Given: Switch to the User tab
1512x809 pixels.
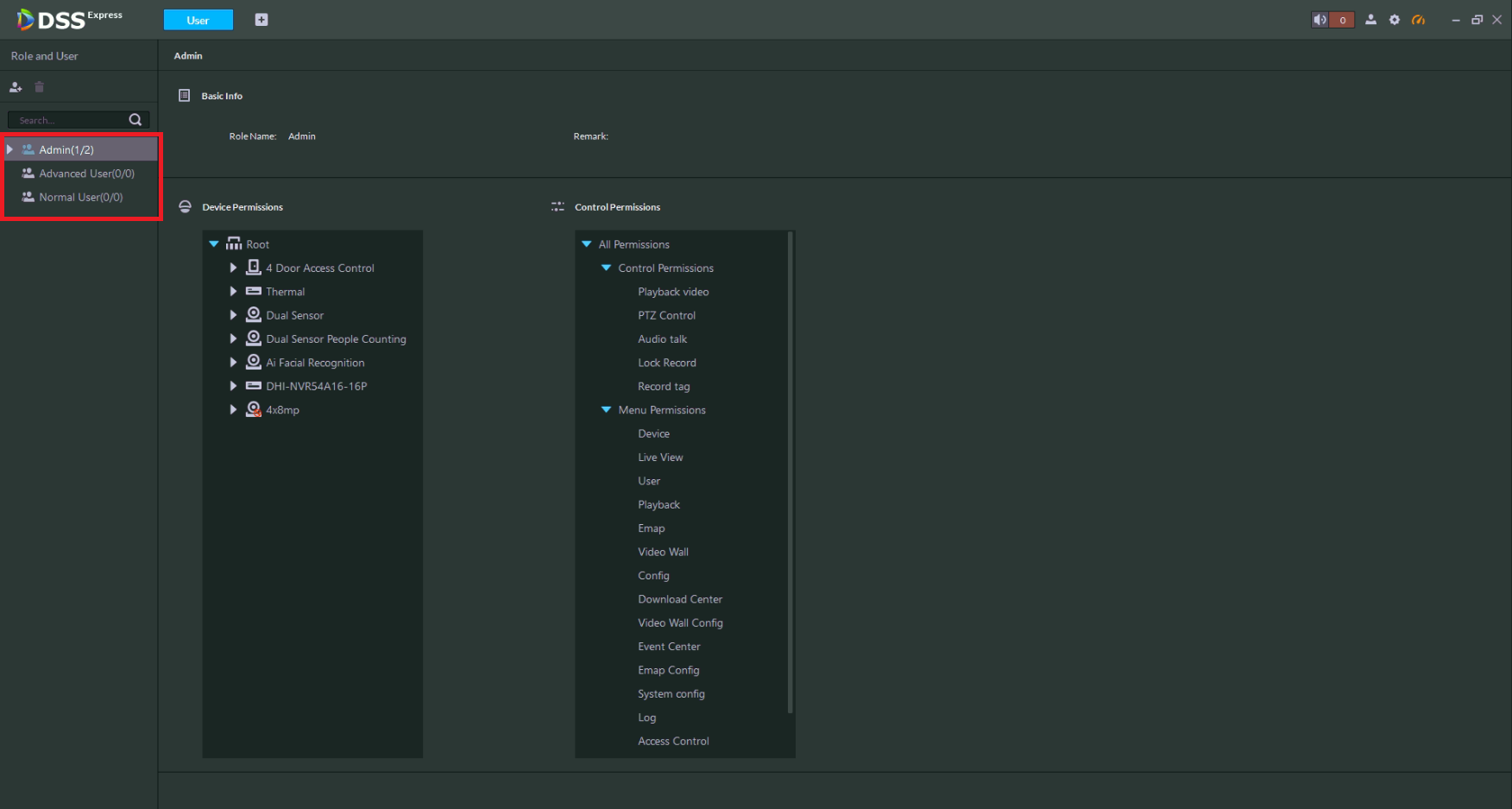Looking at the screenshot, I should tap(198, 20).
